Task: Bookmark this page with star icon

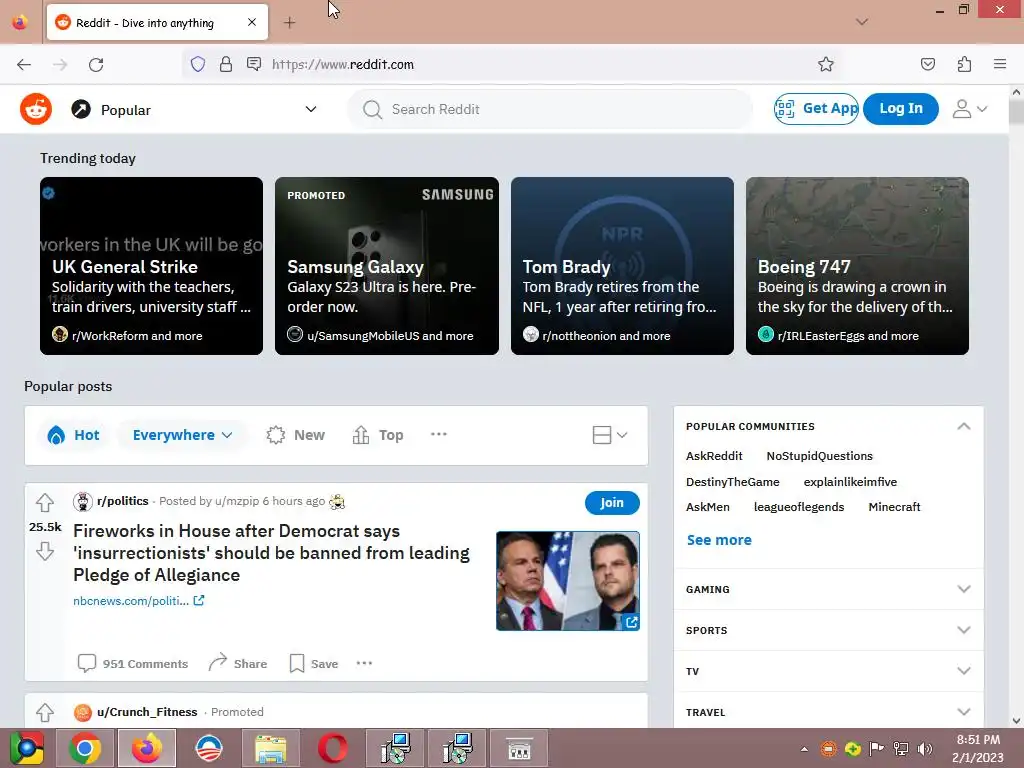Action: pos(825,64)
